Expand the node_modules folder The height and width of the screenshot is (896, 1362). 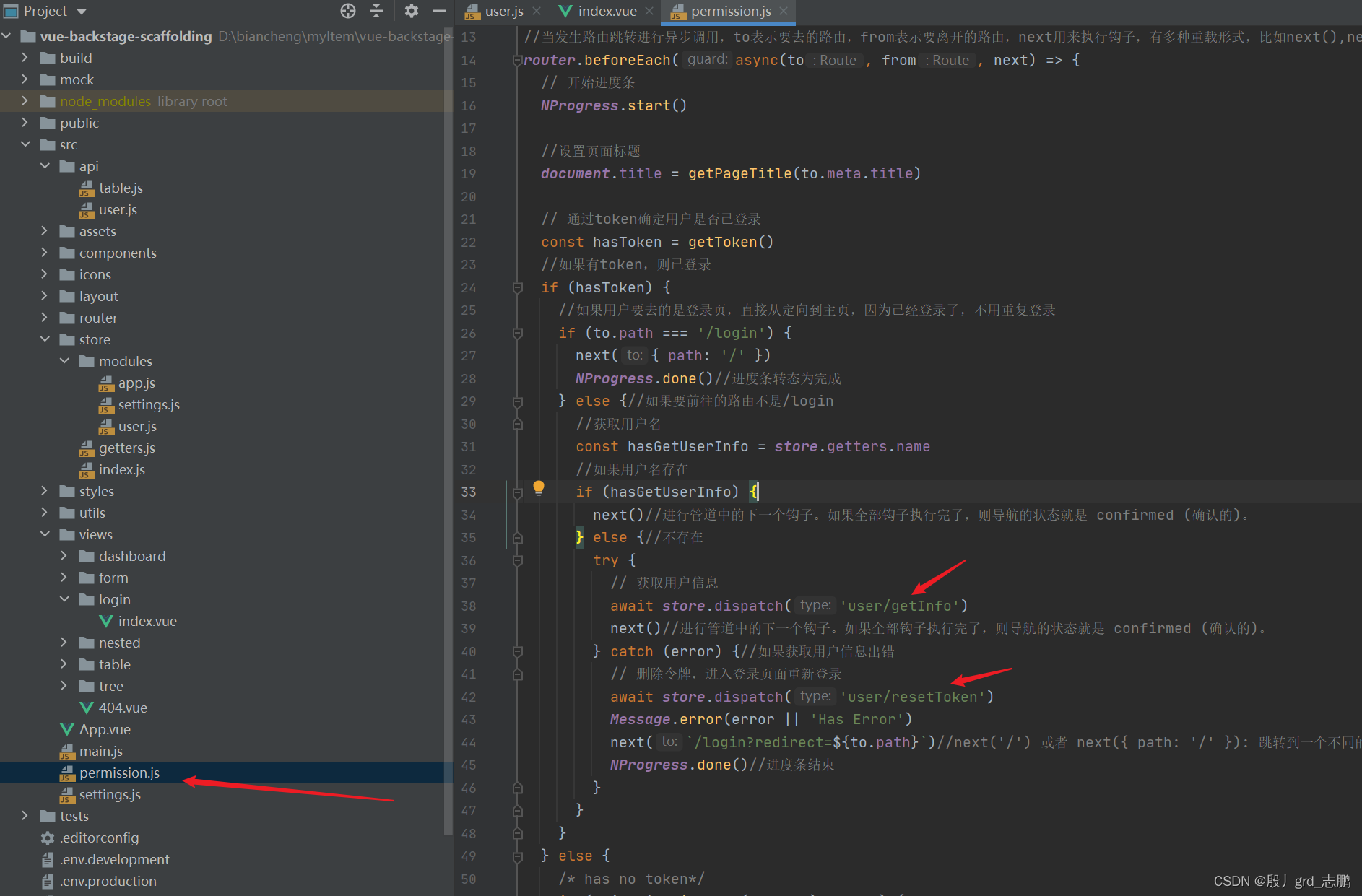pyautogui.click(x=25, y=101)
